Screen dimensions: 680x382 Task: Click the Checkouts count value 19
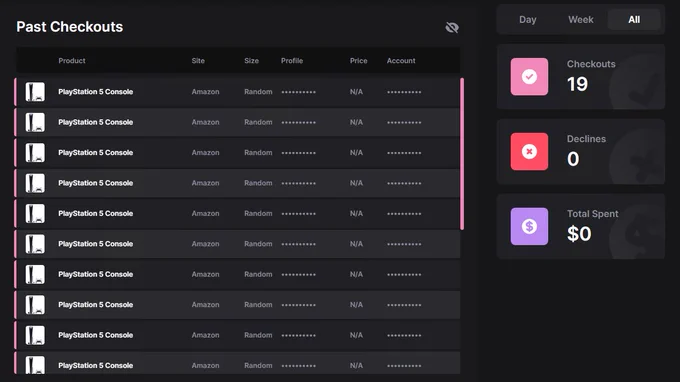point(577,84)
